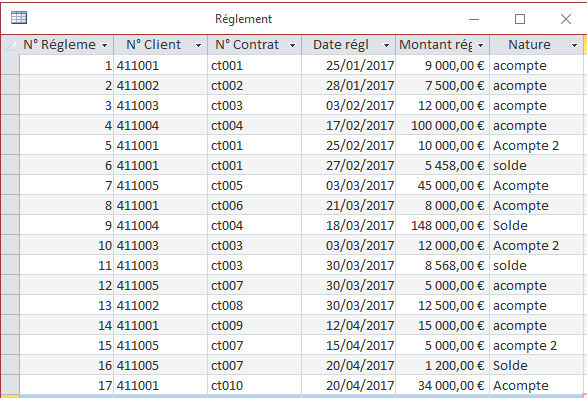Click the amount 10 000,00 €
Screen dimensions: 587x398
(442, 145)
